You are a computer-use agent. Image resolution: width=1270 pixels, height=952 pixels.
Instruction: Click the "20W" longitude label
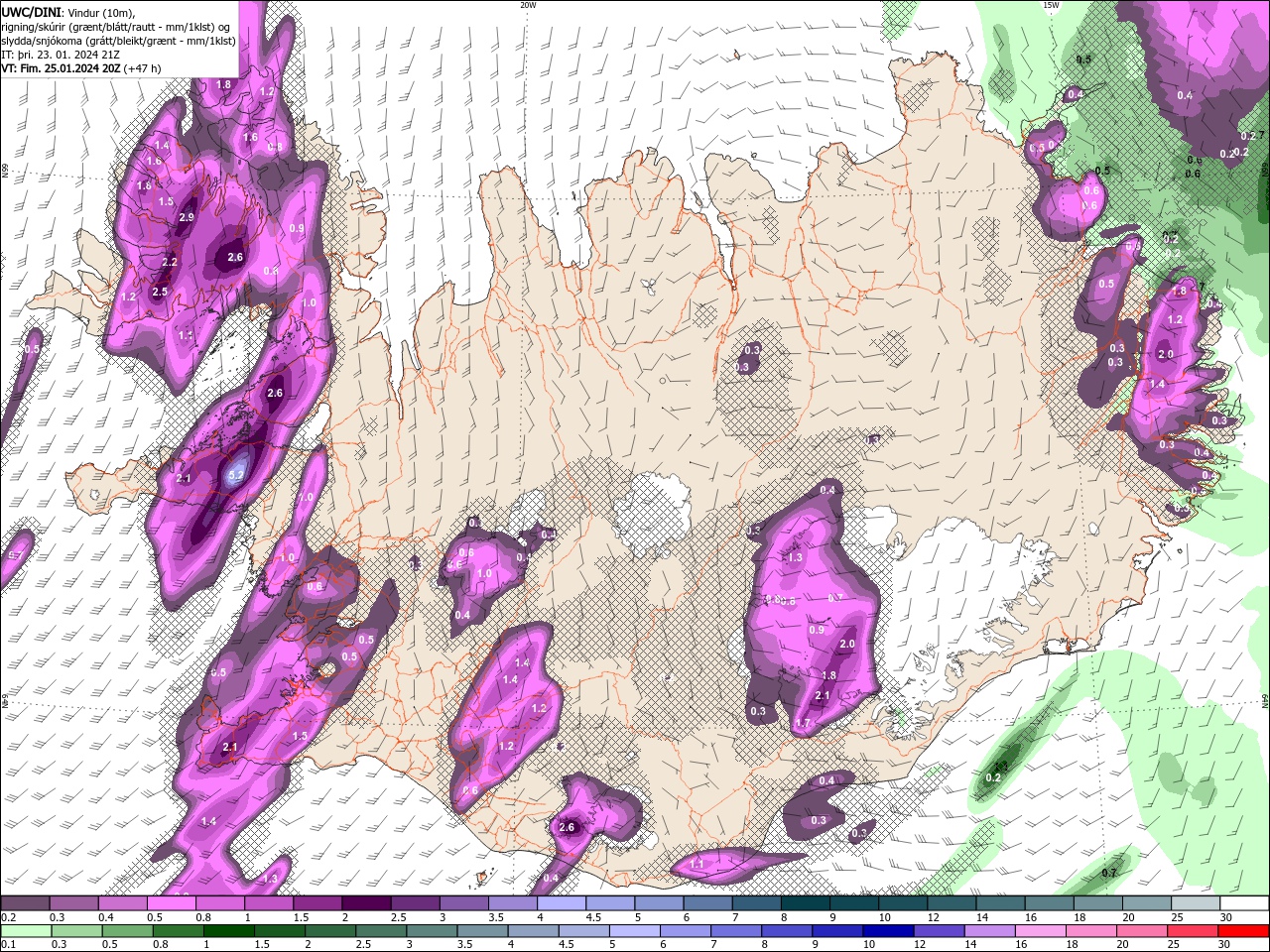pyautogui.click(x=528, y=5)
